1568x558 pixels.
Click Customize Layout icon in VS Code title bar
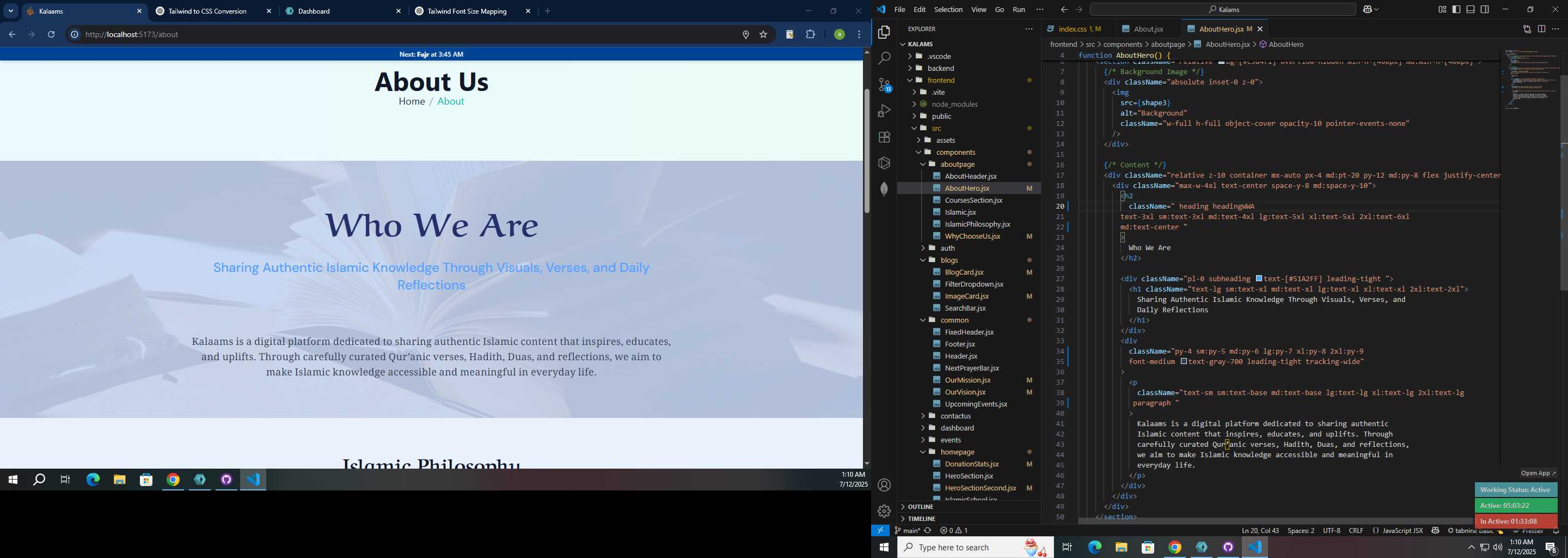1442,9
